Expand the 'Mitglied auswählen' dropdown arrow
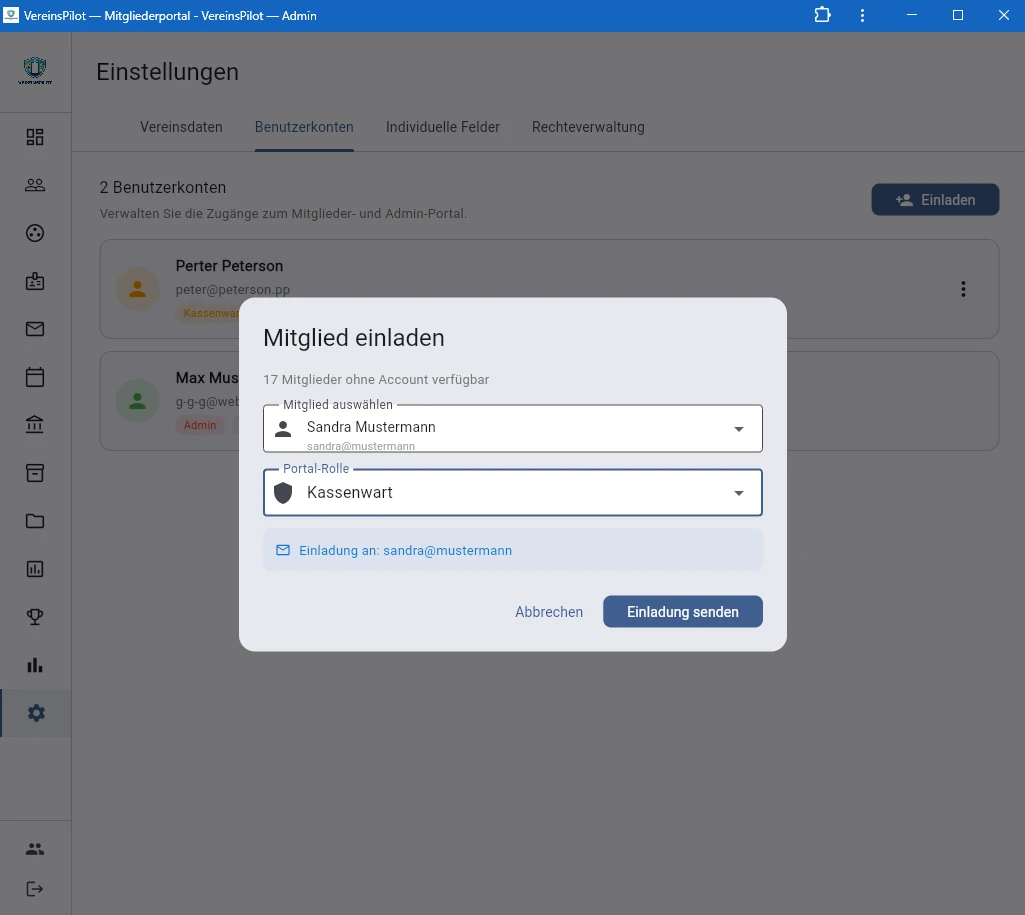 pos(739,429)
